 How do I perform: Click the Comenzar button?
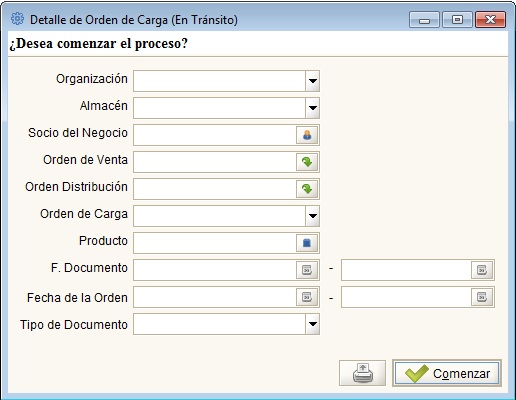[447, 373]
